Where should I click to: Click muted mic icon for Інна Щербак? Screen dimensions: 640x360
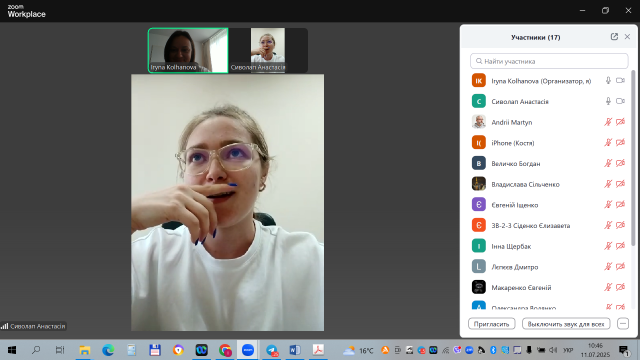(x=608, y=246)
